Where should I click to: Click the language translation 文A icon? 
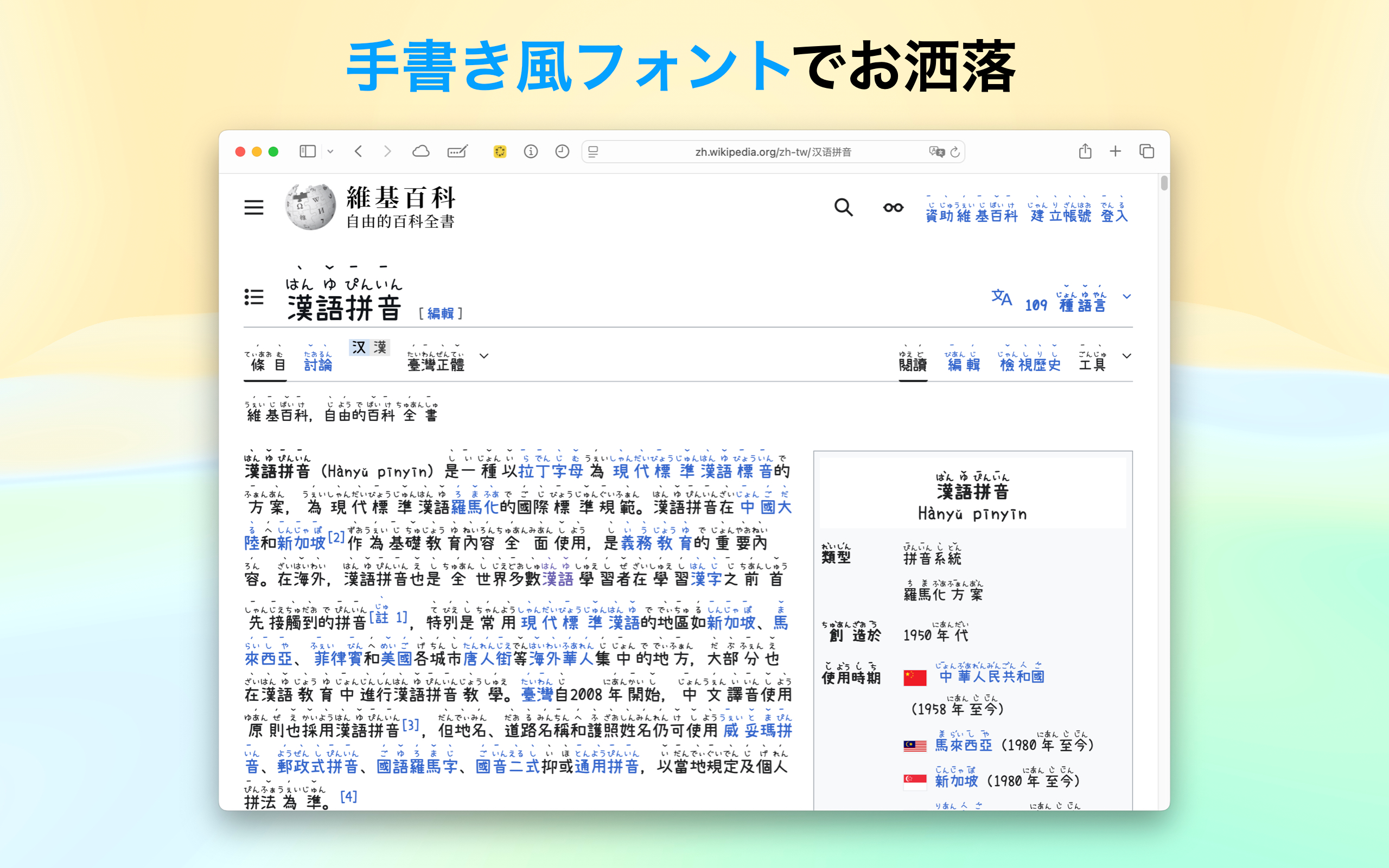(1002, 297)
